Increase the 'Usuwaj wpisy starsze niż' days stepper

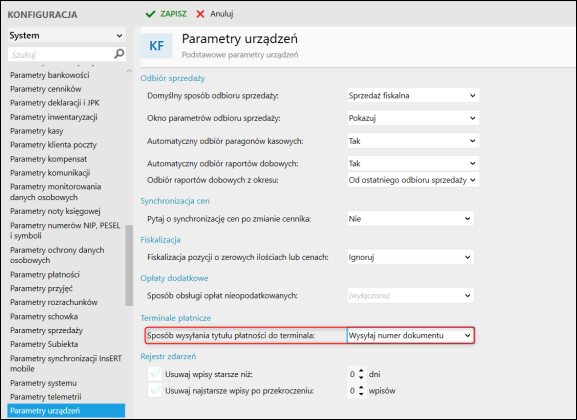coord(361,371)
